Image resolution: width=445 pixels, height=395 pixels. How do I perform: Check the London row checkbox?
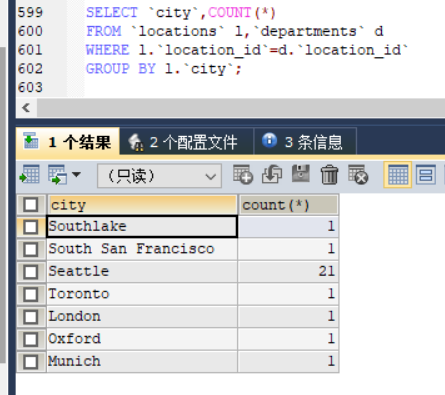click(x=31, y=317)
